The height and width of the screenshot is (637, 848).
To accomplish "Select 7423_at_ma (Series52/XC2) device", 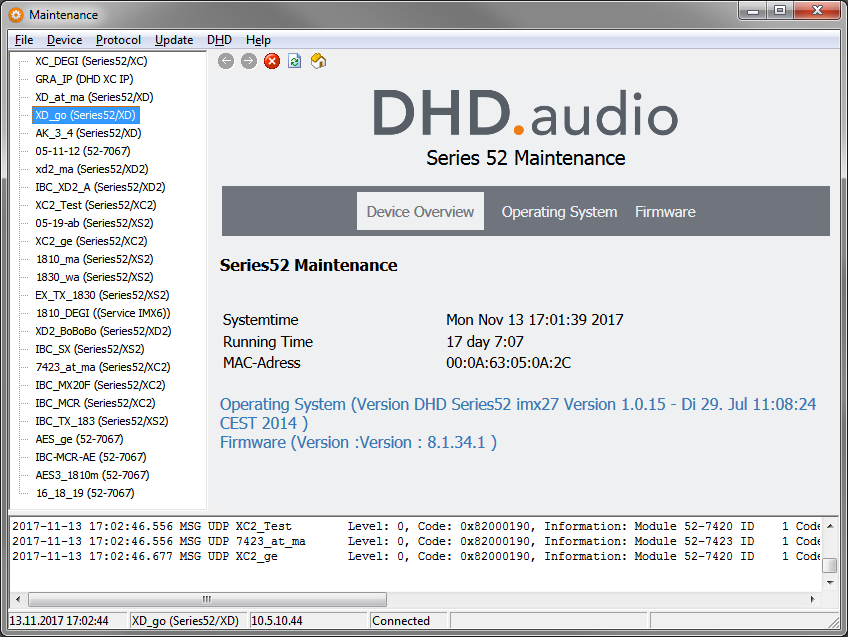I will click(103, 367).
